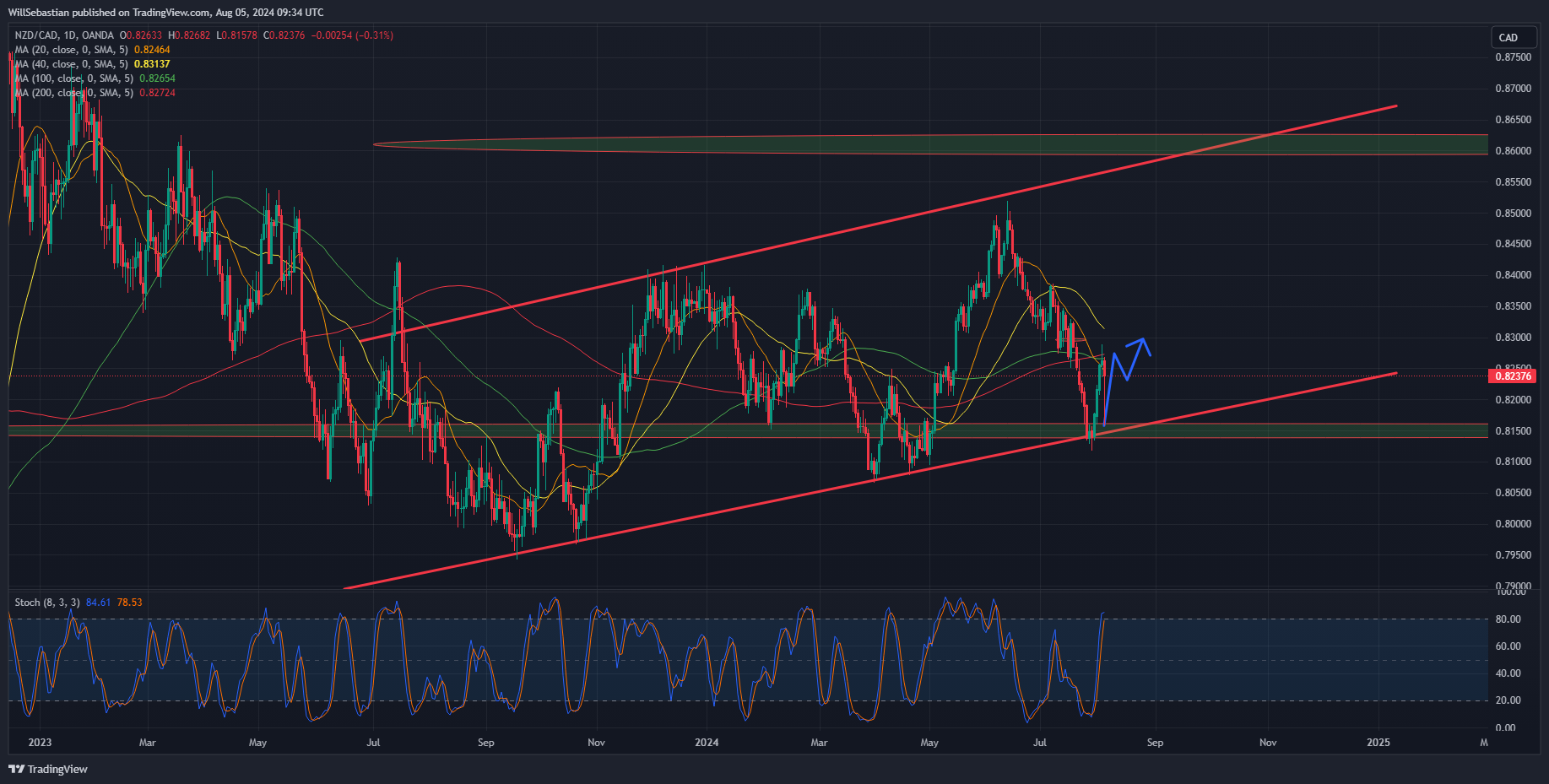This screenshot has width=1549, height=784.
Task: Click the MA 200 value 0.82724
Action: pos(157,93)
